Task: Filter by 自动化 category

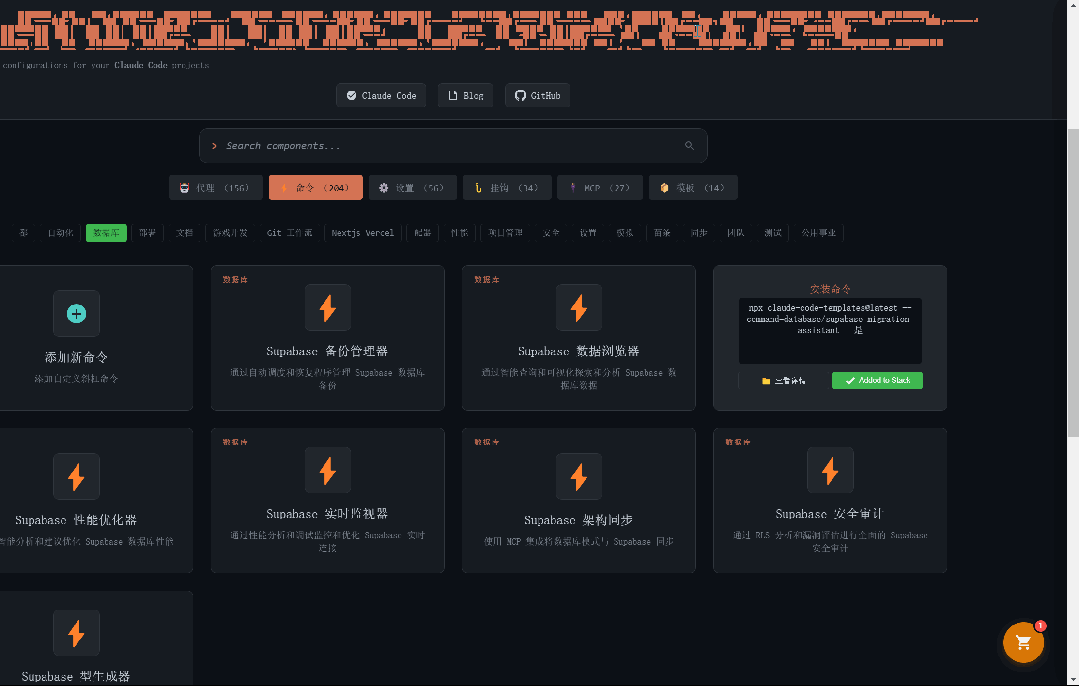Action: coord(61,233)
